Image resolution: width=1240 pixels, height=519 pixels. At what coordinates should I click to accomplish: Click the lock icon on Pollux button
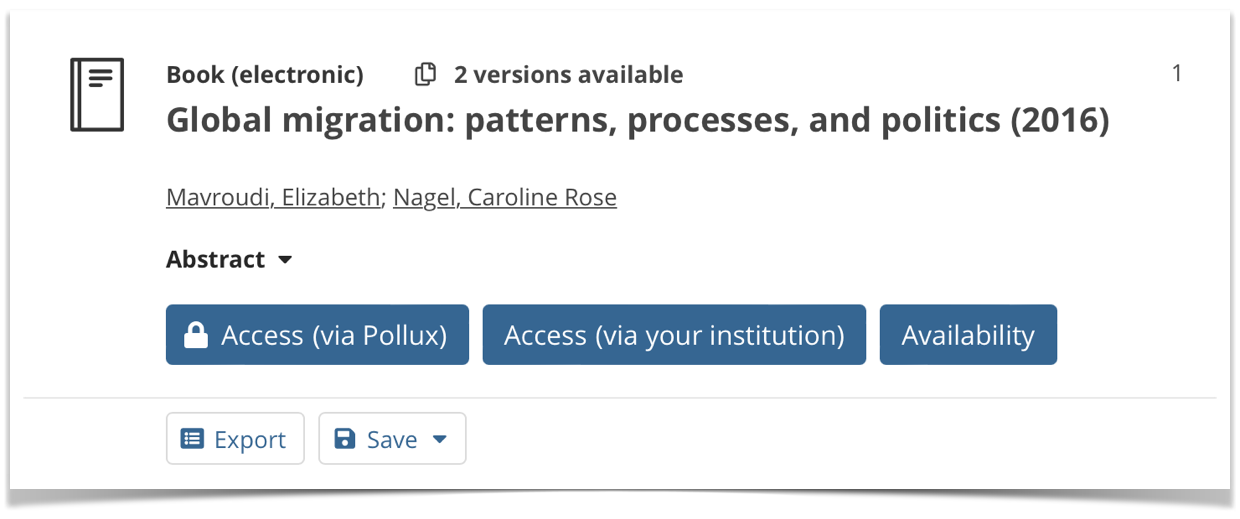pos(196,336)
